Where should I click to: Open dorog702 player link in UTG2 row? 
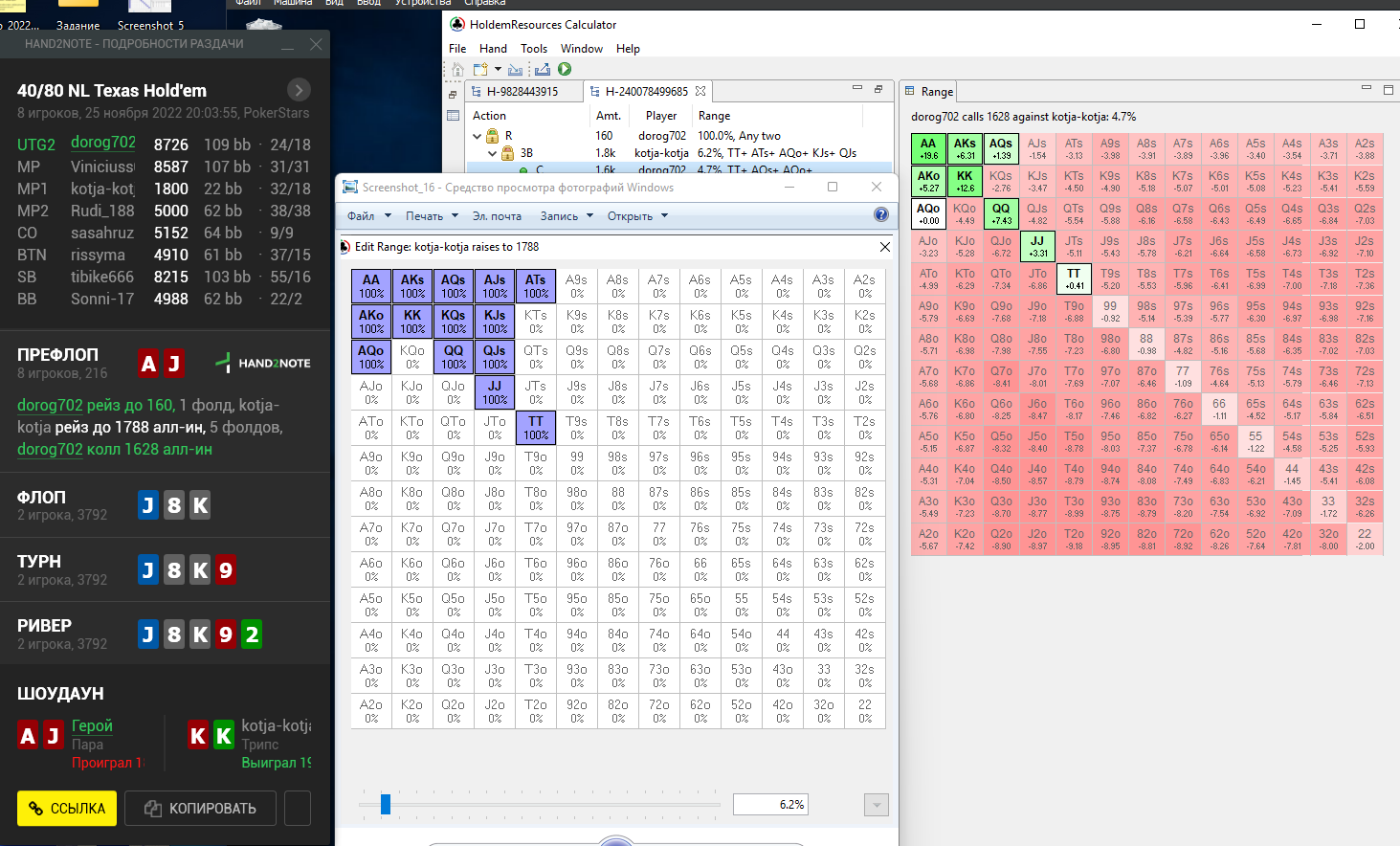coord(103,143)
